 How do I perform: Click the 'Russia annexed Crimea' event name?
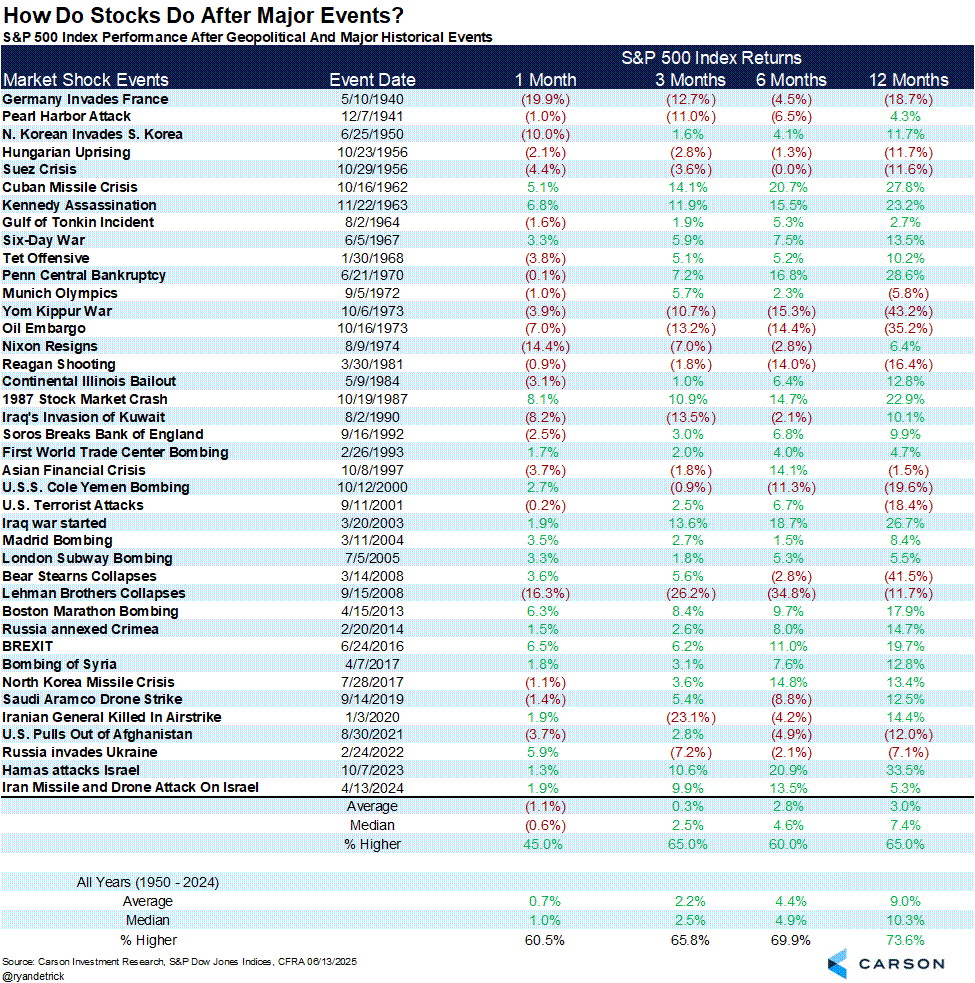click(x=80, y=629)
